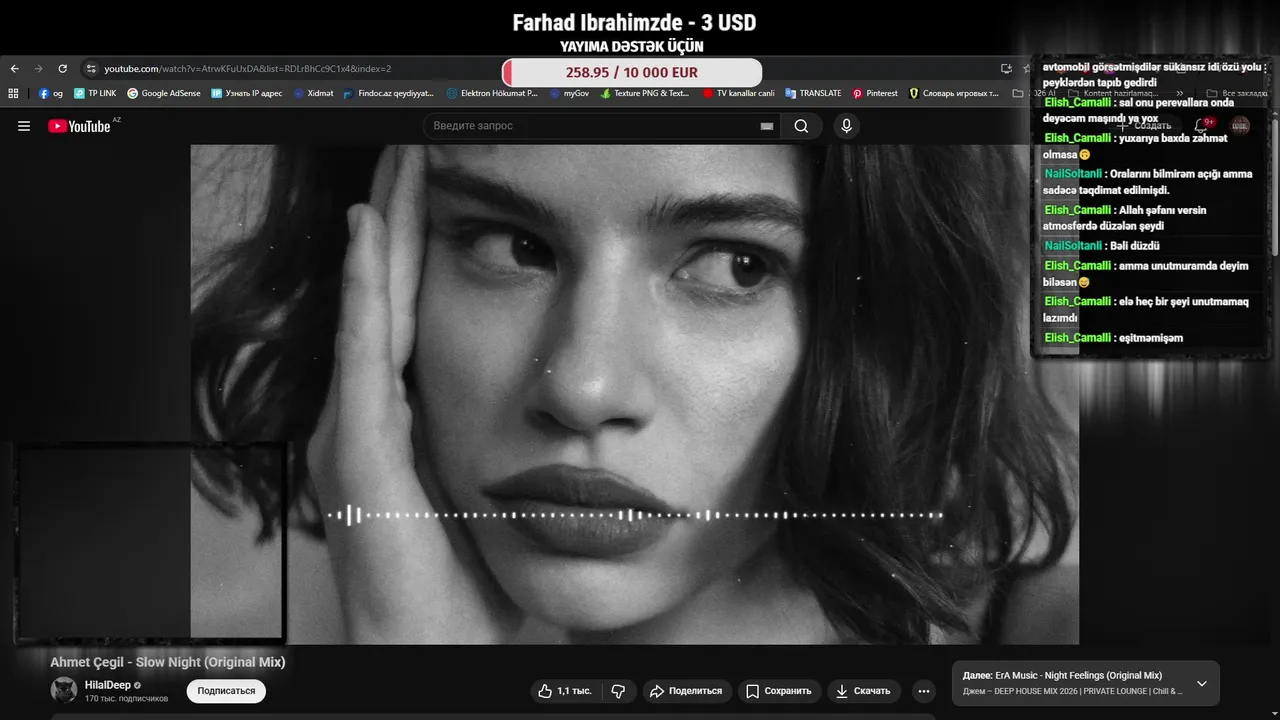Open the account avatar menu
Screen dimensions: 1280x720
click(1240, 126)
